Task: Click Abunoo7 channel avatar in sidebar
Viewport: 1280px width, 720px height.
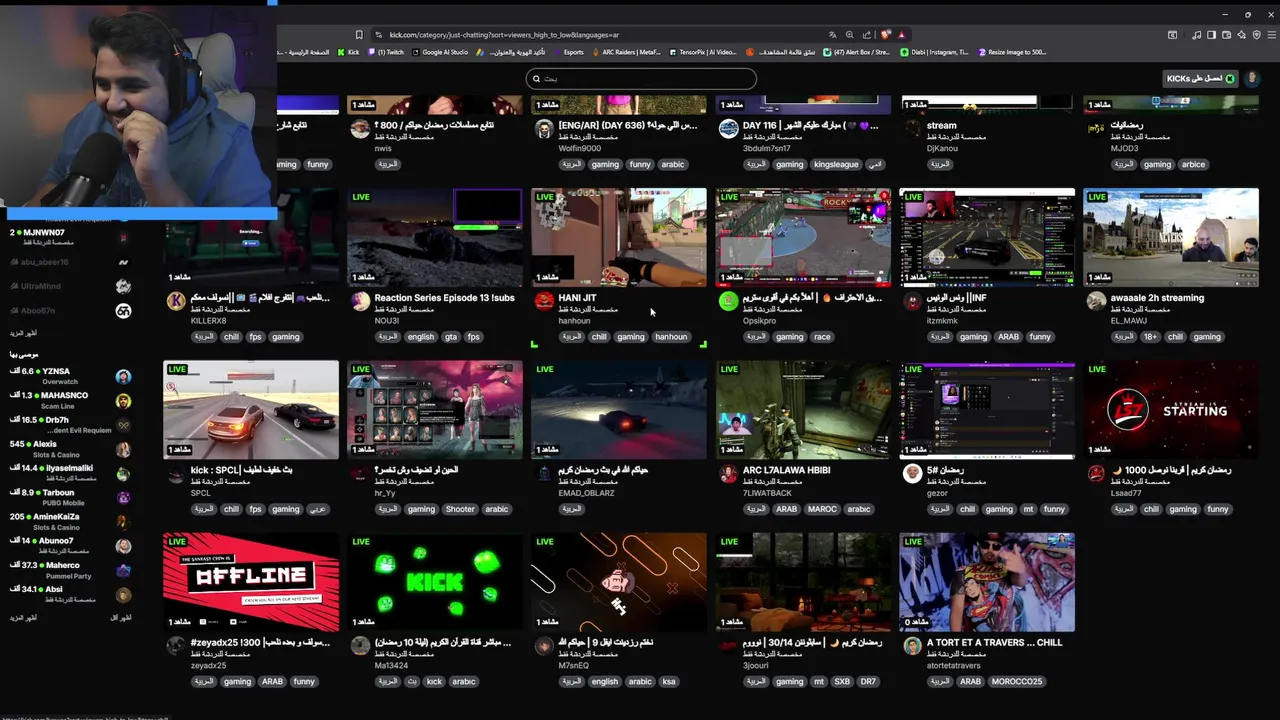Action: click(x=123, y=546)
